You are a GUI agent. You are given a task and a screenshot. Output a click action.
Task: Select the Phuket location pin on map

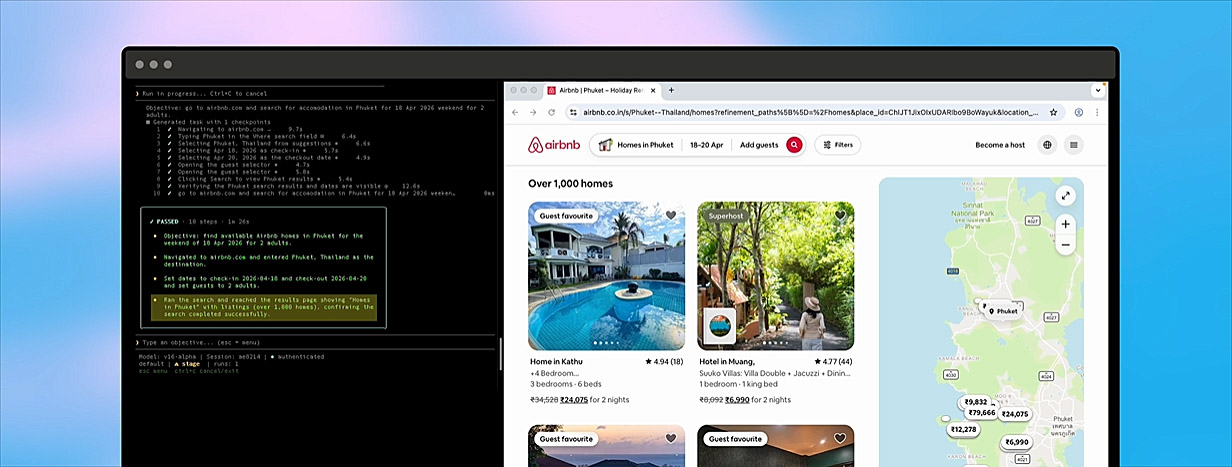(1003, 311)
